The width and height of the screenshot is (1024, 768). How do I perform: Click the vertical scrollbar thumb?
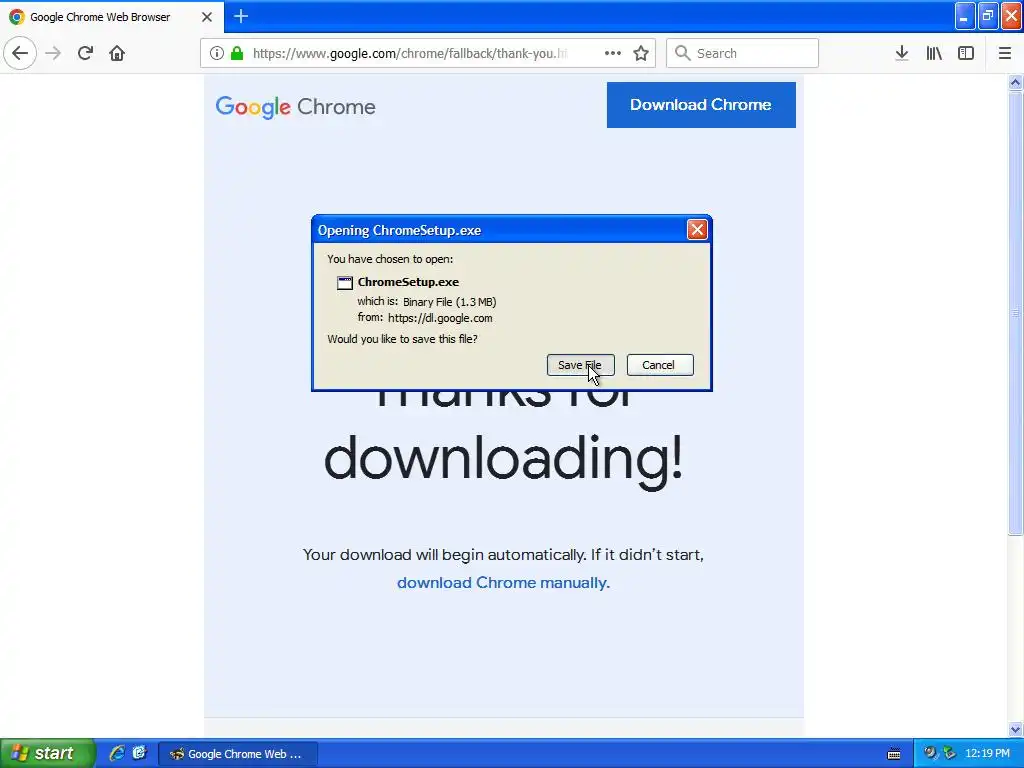(1015, 313)
